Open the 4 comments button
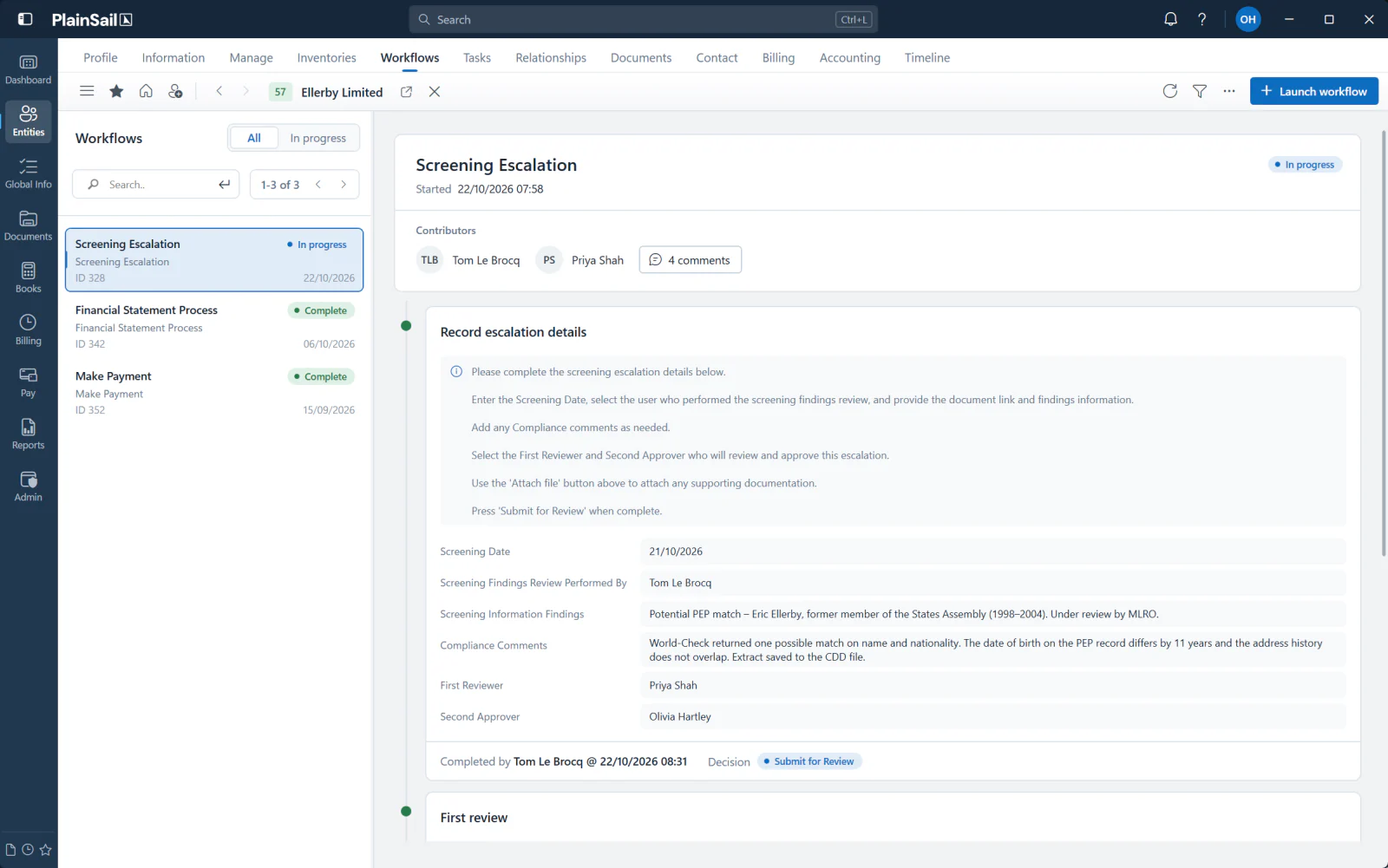The height and width of the screenshot is (868, 1388). pyautogui.click(x=691, y=260)
